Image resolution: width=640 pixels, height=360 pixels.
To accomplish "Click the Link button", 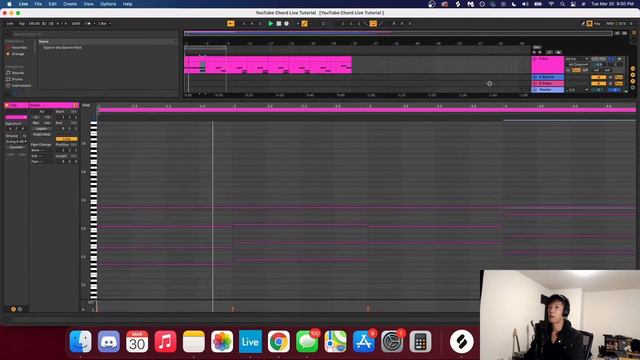I will [x=10, y=24].
